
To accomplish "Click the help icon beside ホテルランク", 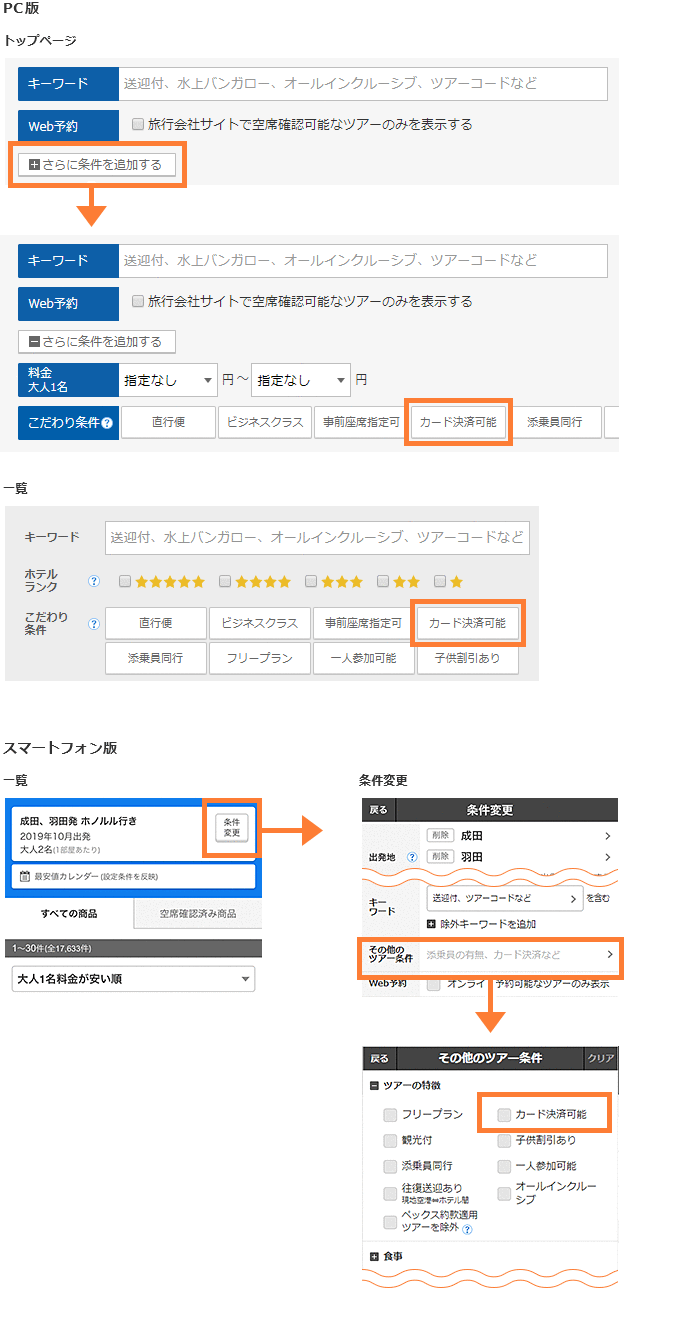I will pos(94,581).
